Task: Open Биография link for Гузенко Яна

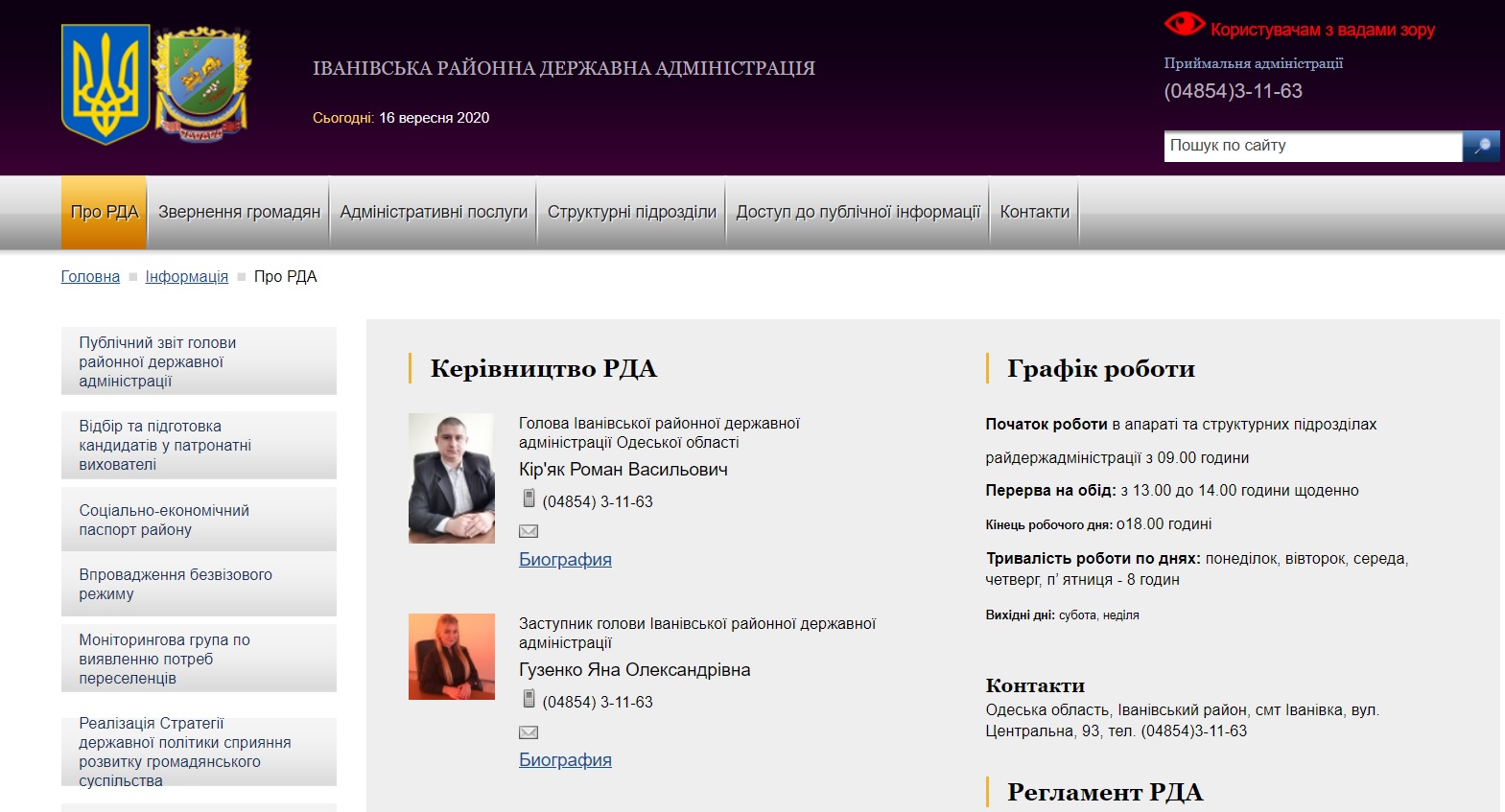Action: [565, 759]
